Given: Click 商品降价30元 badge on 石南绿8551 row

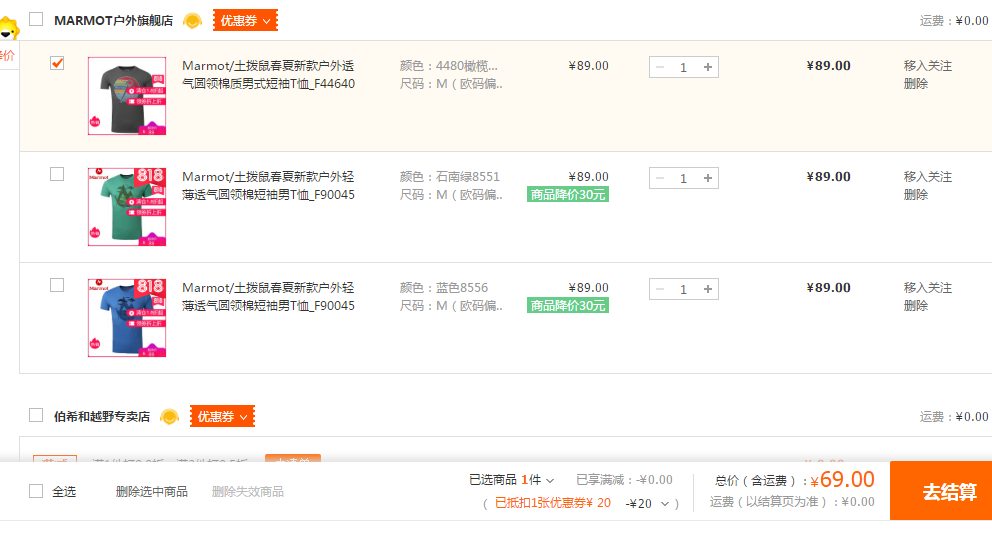Looking at the screenshot, I should point(567,195).
